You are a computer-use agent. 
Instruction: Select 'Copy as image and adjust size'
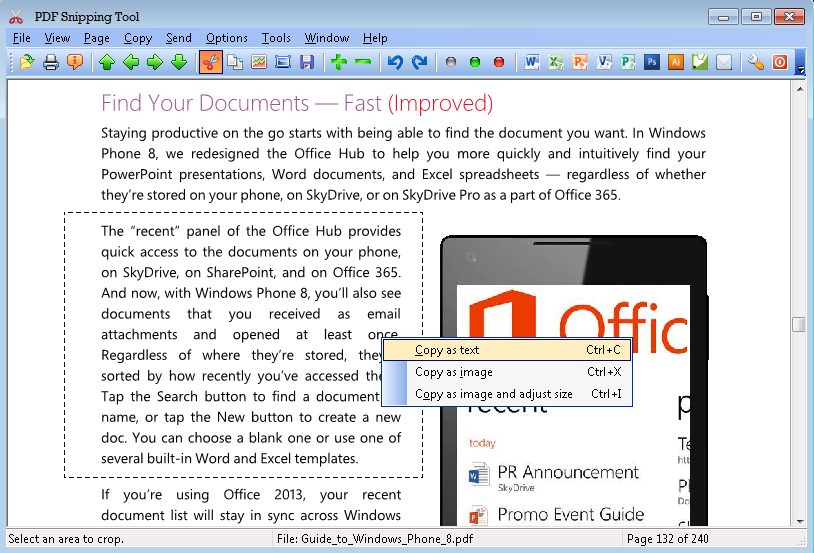click(x=493, y=394)
